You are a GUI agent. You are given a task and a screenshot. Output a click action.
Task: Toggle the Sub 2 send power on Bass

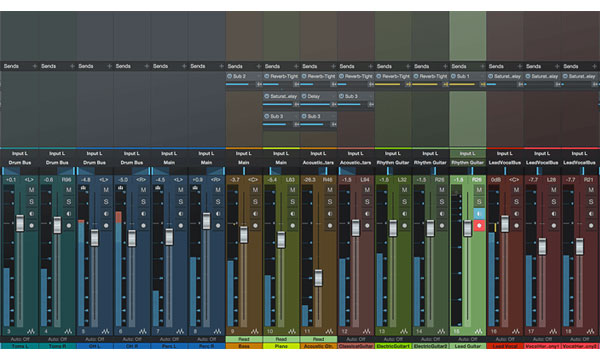click(x=230, y=77)
